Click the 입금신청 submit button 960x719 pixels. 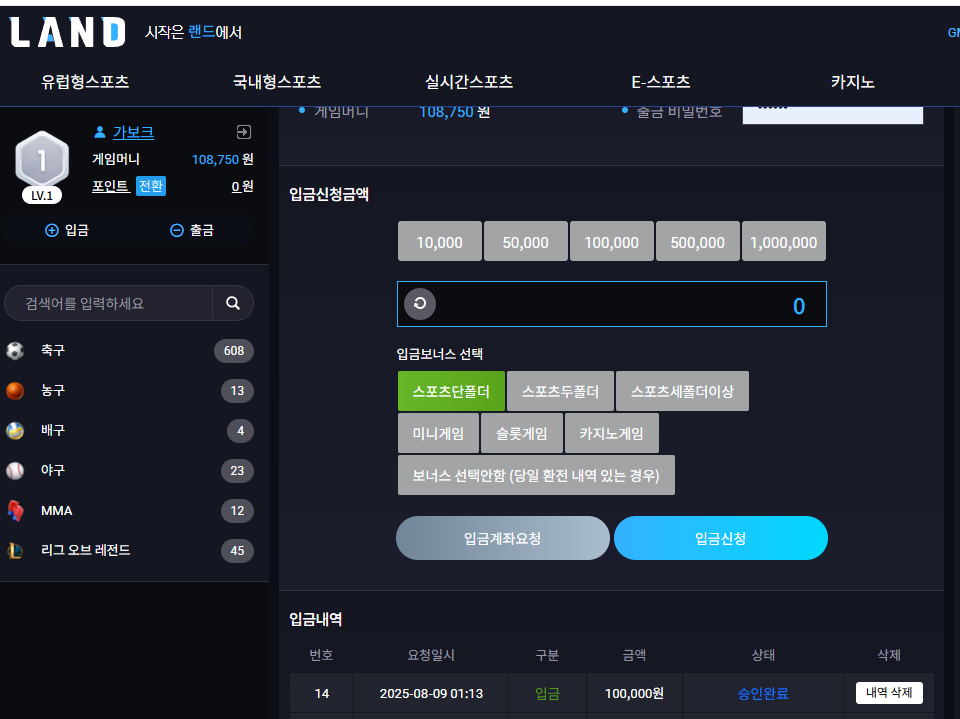pyautogui.click(x=721, y=538)
